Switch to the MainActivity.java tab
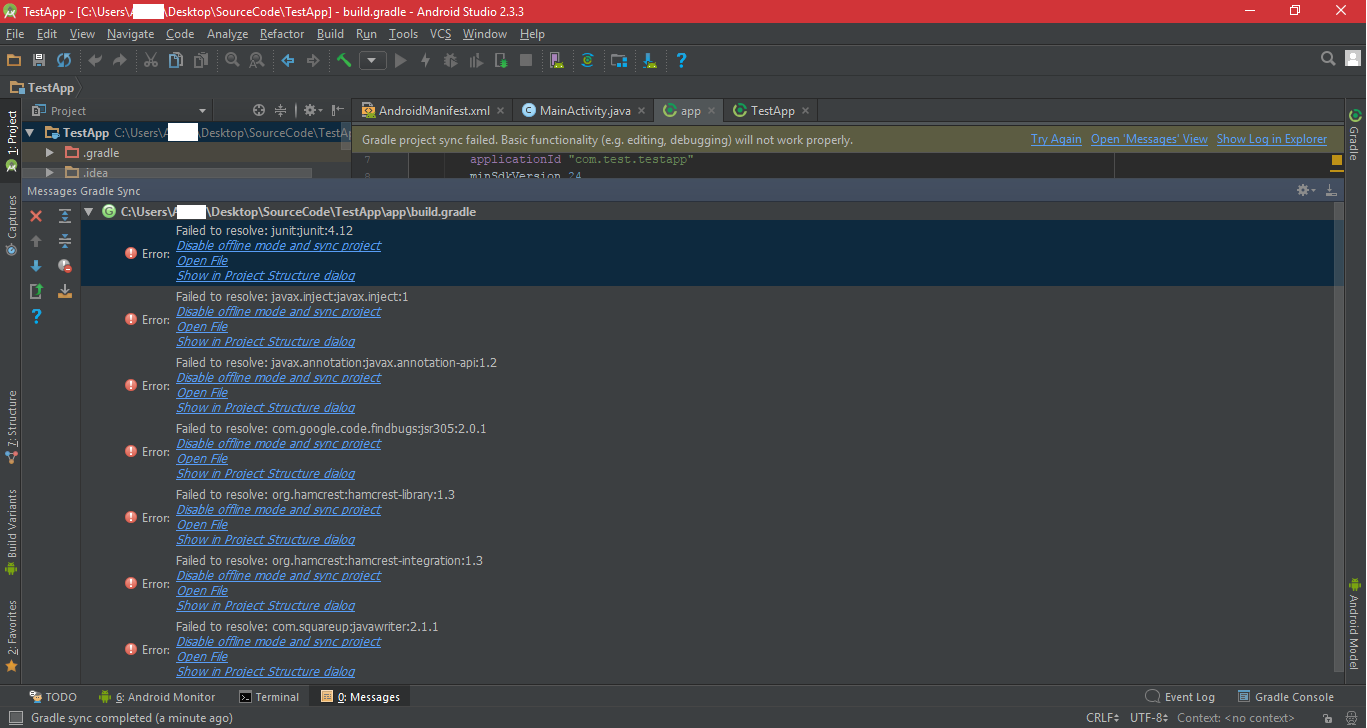 click(x=584, y=111)
